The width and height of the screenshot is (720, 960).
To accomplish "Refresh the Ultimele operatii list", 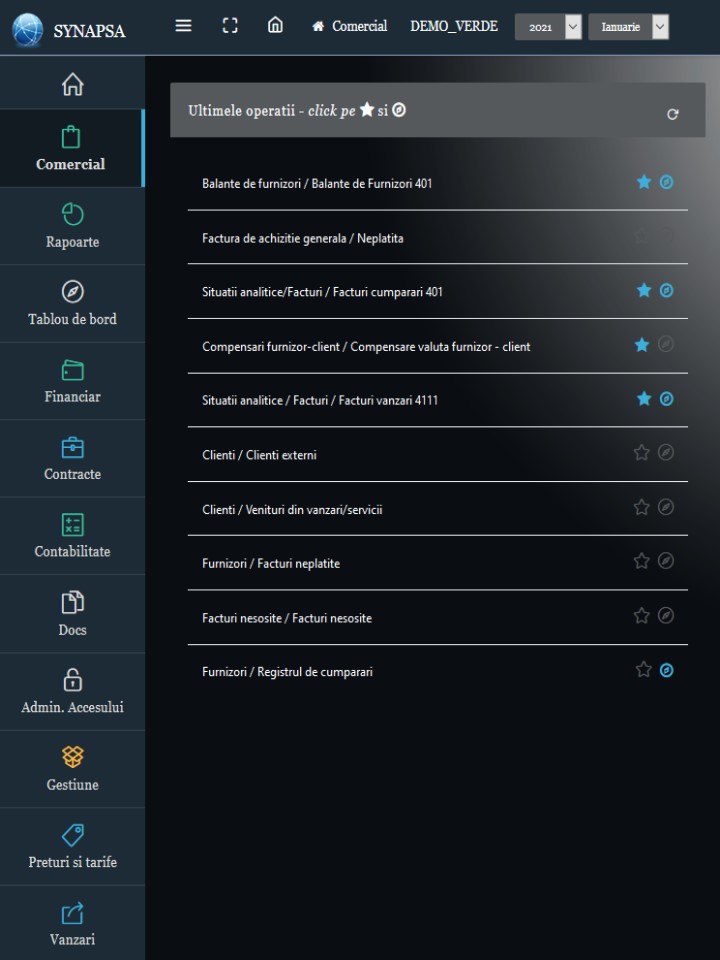I will 672,114.
